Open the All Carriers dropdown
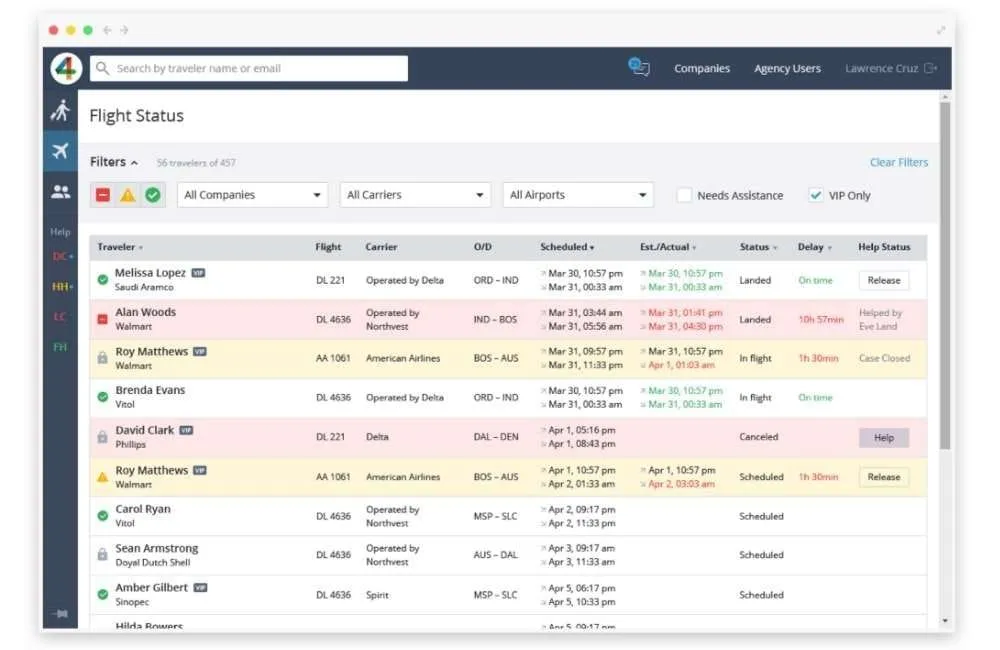 (x=416, y=195)
